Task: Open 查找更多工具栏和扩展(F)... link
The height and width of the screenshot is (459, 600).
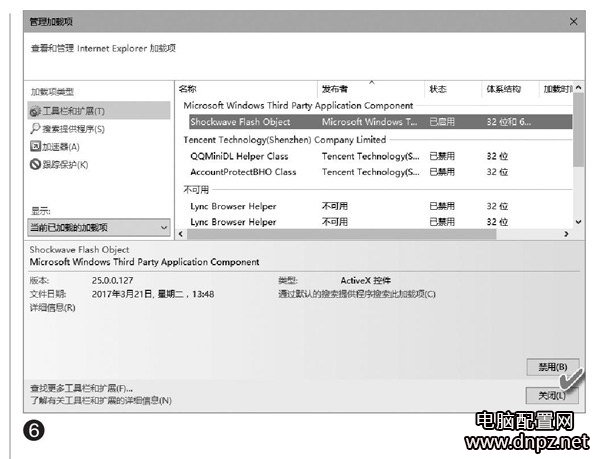Action: (82, 388)
